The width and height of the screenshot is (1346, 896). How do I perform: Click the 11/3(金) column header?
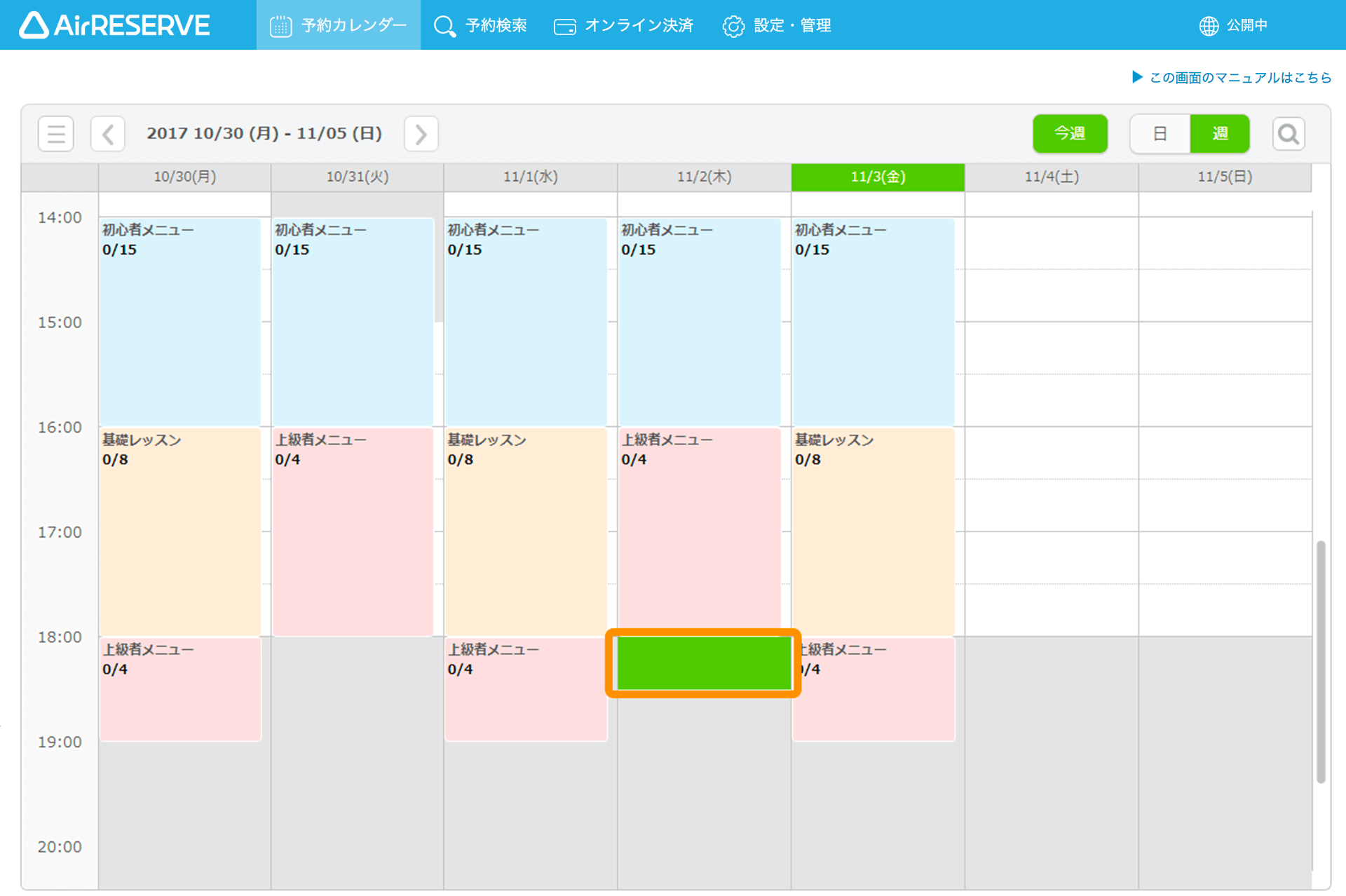pos(877,177)
